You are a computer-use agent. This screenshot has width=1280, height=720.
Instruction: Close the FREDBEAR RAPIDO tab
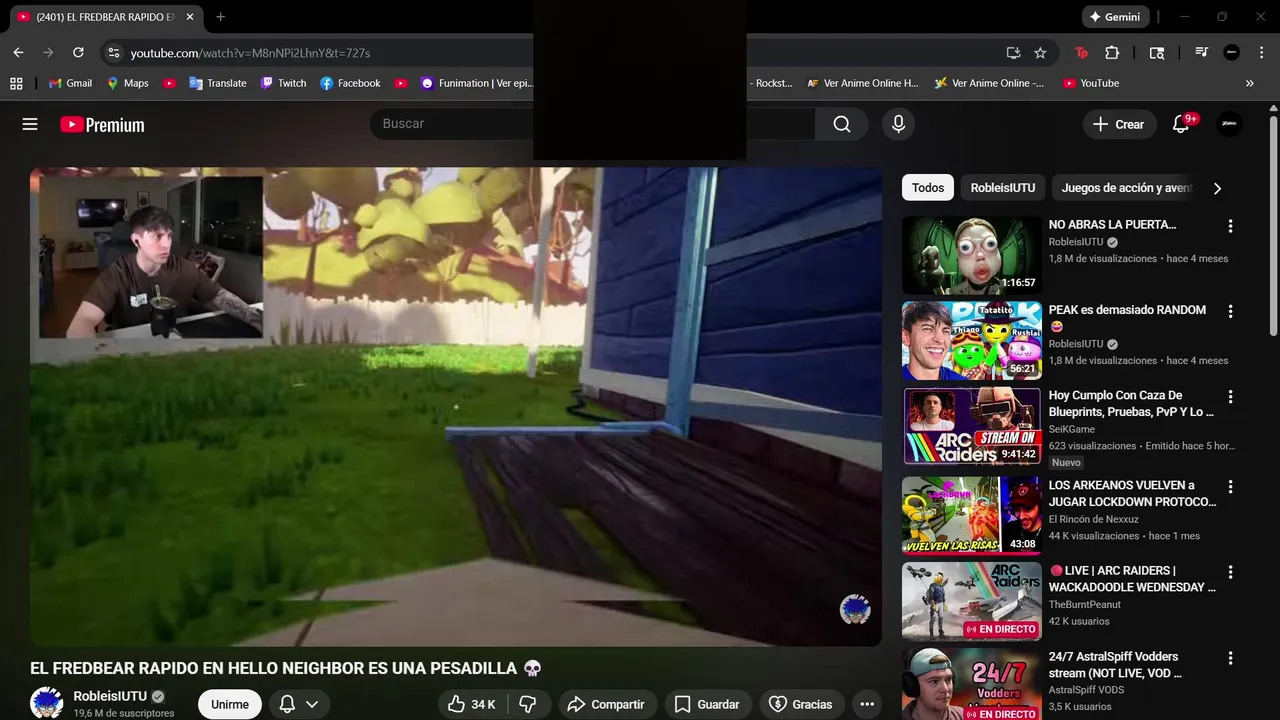(x=190, y=17)
